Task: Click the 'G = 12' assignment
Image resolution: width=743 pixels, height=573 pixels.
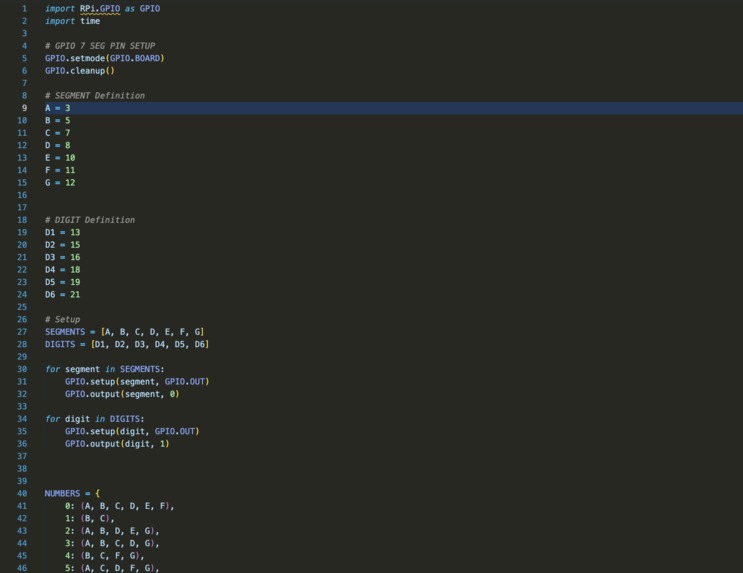Action: click(60, 182)
